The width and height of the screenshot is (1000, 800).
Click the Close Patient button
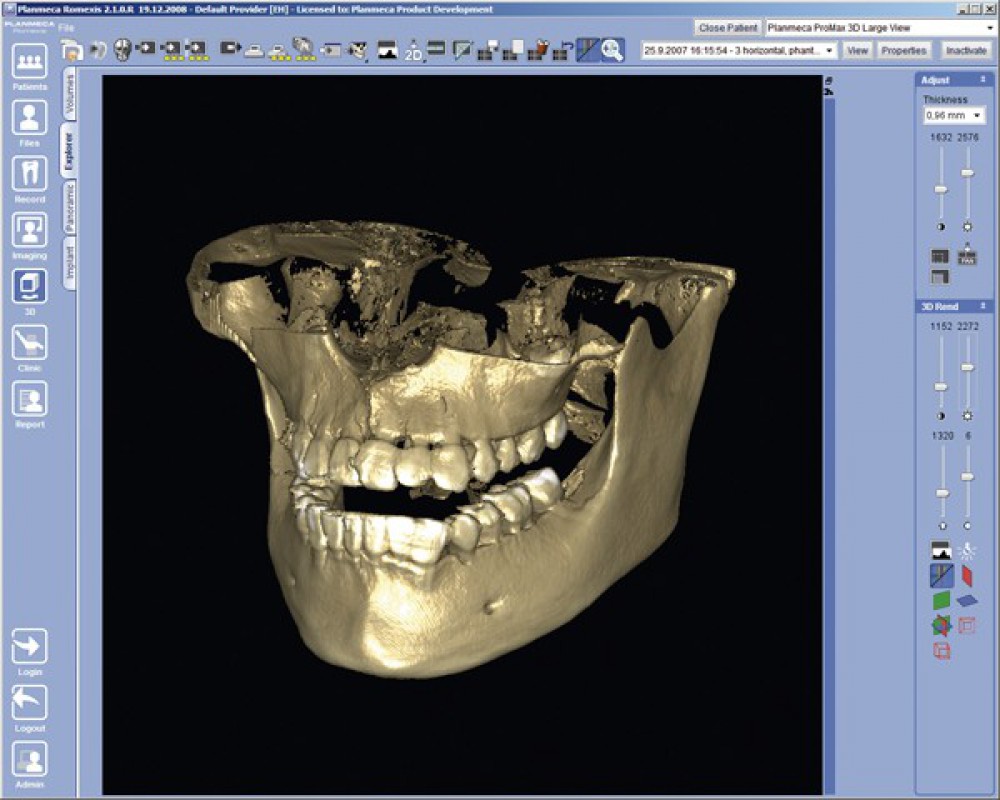(x=728, y=28)
